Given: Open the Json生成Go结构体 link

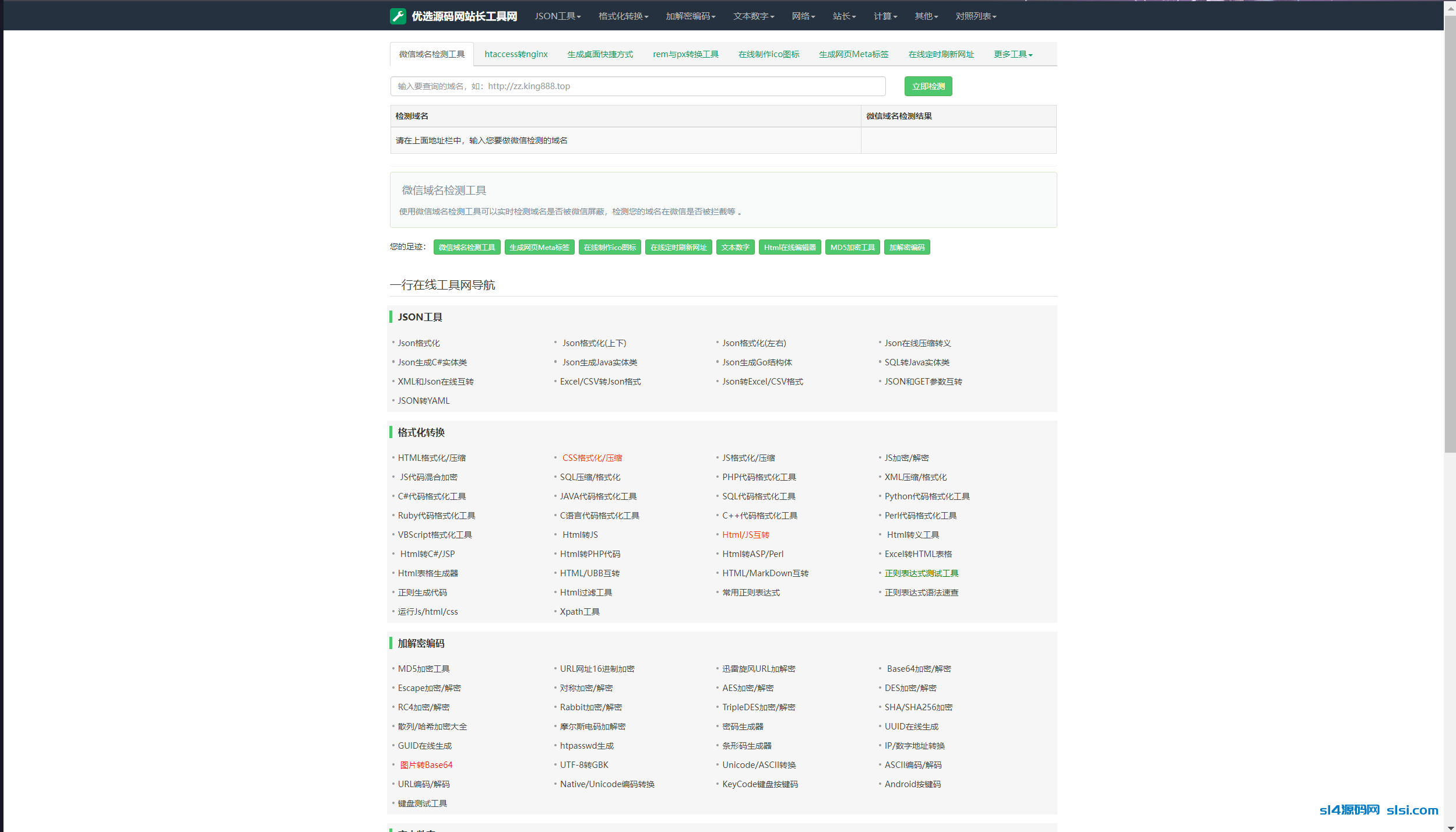Looking at the screenshot, I should pyautogui.click(x=757, y=362).
